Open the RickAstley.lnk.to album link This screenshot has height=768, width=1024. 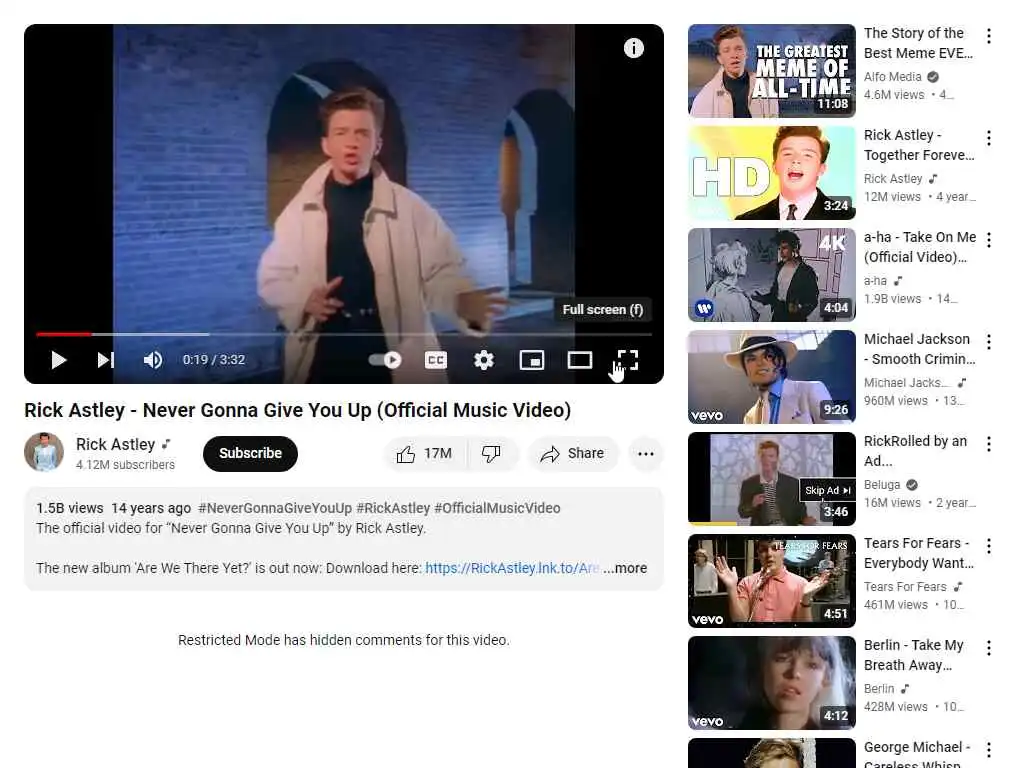[x=513, y=568]
